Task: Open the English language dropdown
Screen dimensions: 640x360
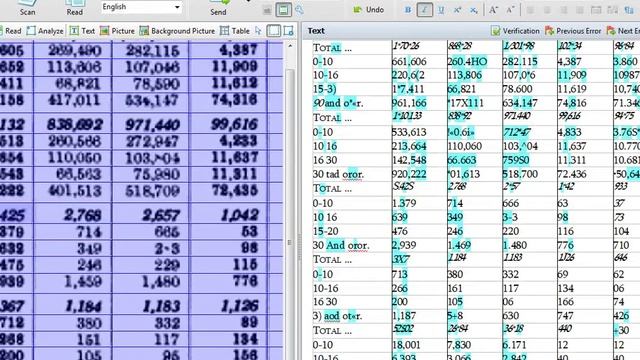Action: coord(141,7)
